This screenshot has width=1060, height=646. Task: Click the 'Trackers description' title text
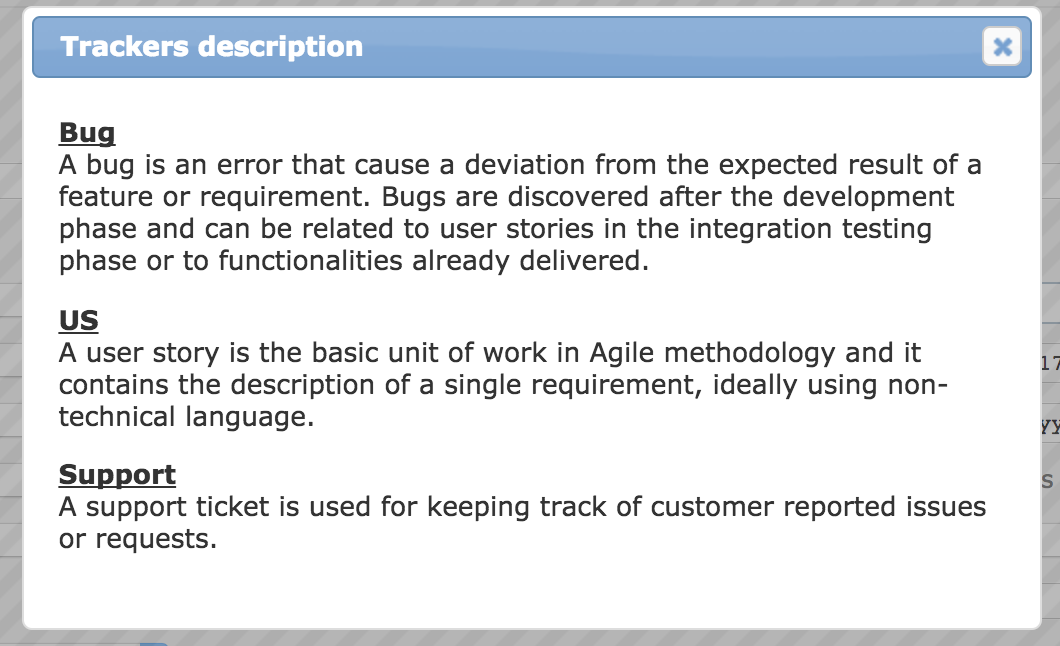point(212,47)
